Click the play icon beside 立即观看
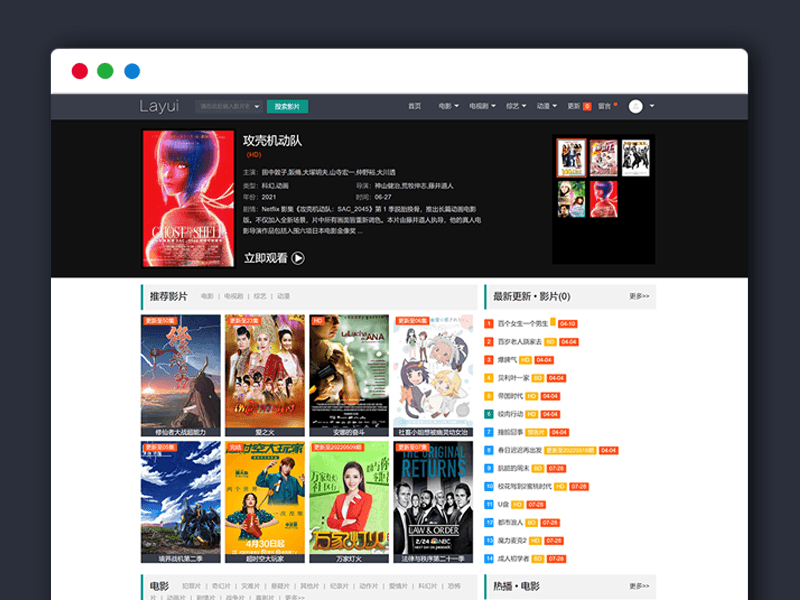This screenshot has height=600, width=800. point(298,258)
